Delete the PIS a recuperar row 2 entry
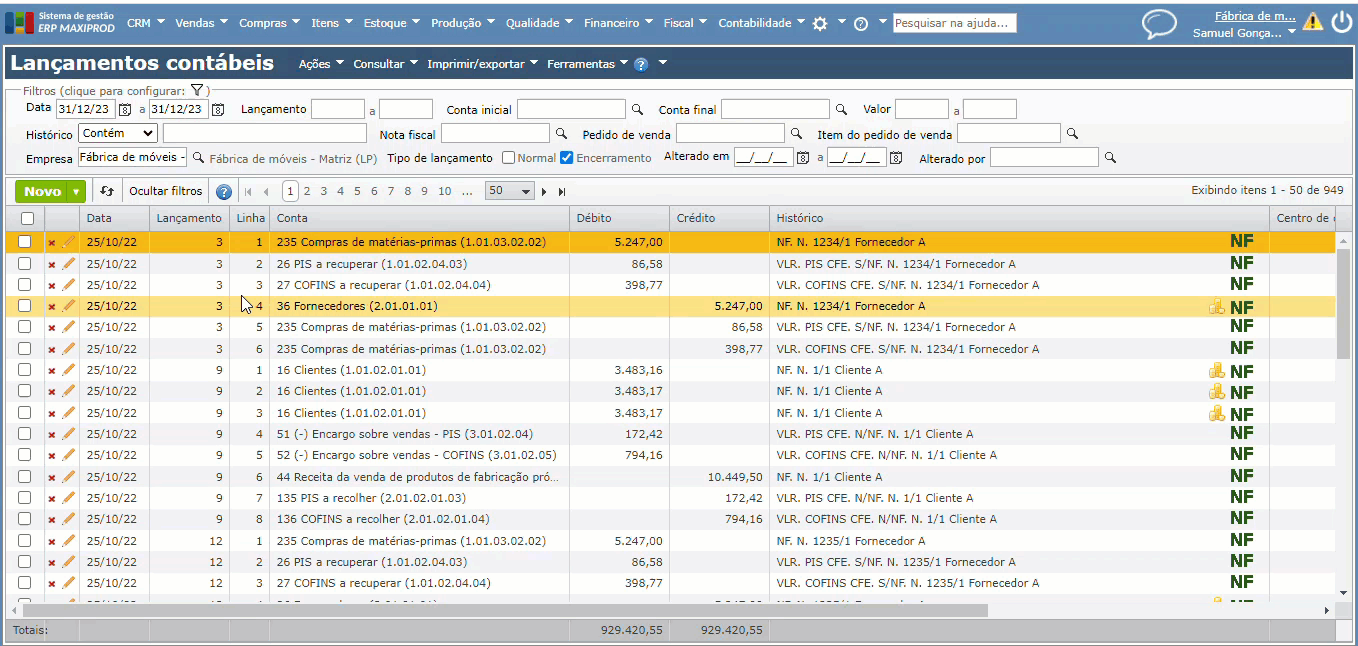 52,264
